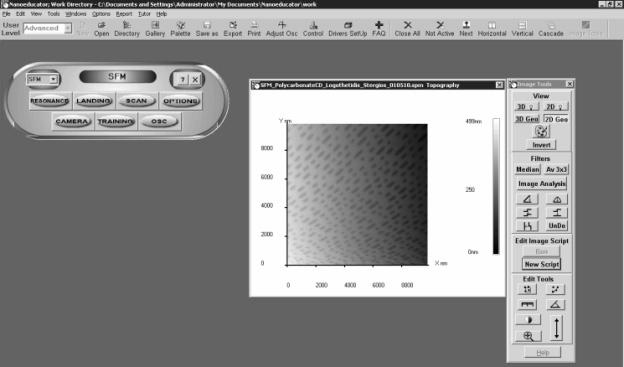Open the SFM mode dropdown
Viewport: 624px width, 367px height.
point(53,79)
